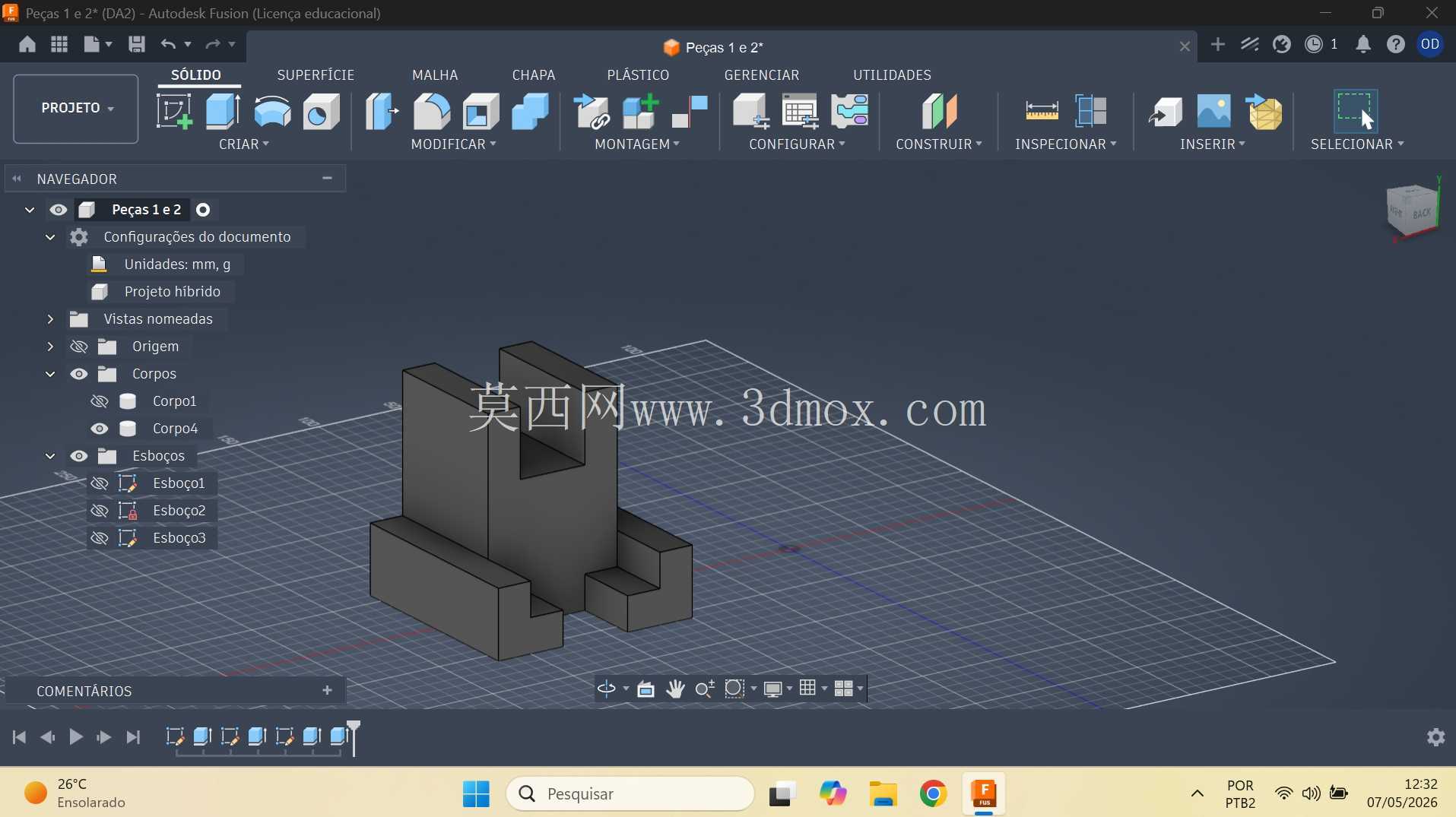Toggle visibility of Peças 1 e 2 component
The height and width of the screenshot is (817, 1456).
tap(59, 210)
